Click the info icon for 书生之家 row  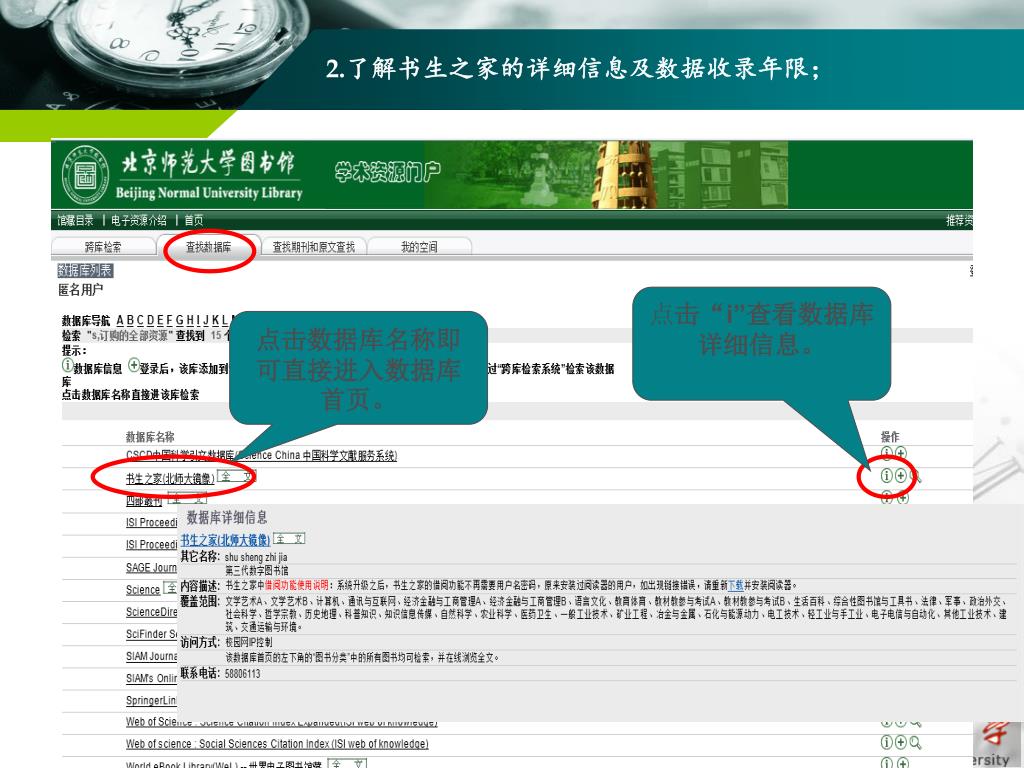coord(886,475)
